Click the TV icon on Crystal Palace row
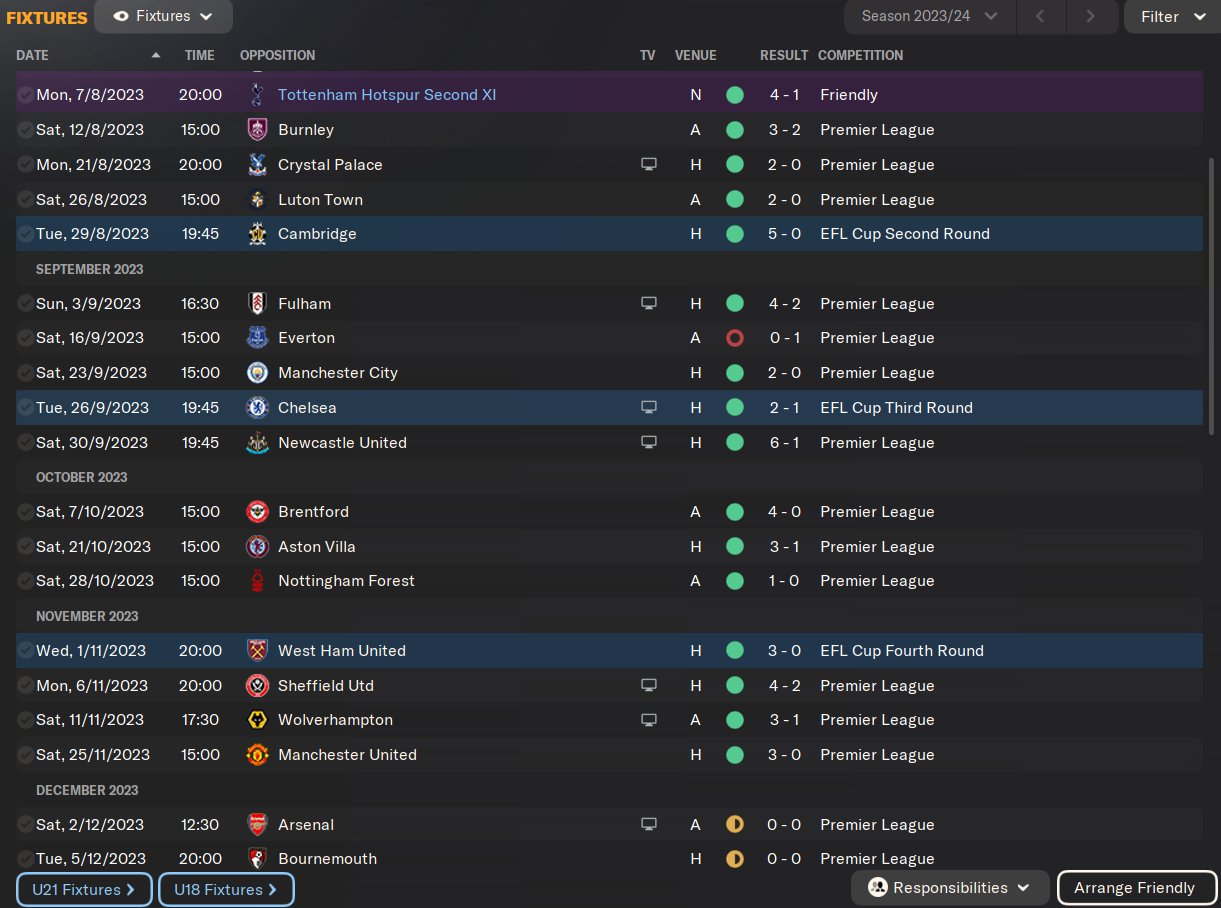Viewport: 1221px width, 908px height. pyautogui.click(x=649, y=165)
